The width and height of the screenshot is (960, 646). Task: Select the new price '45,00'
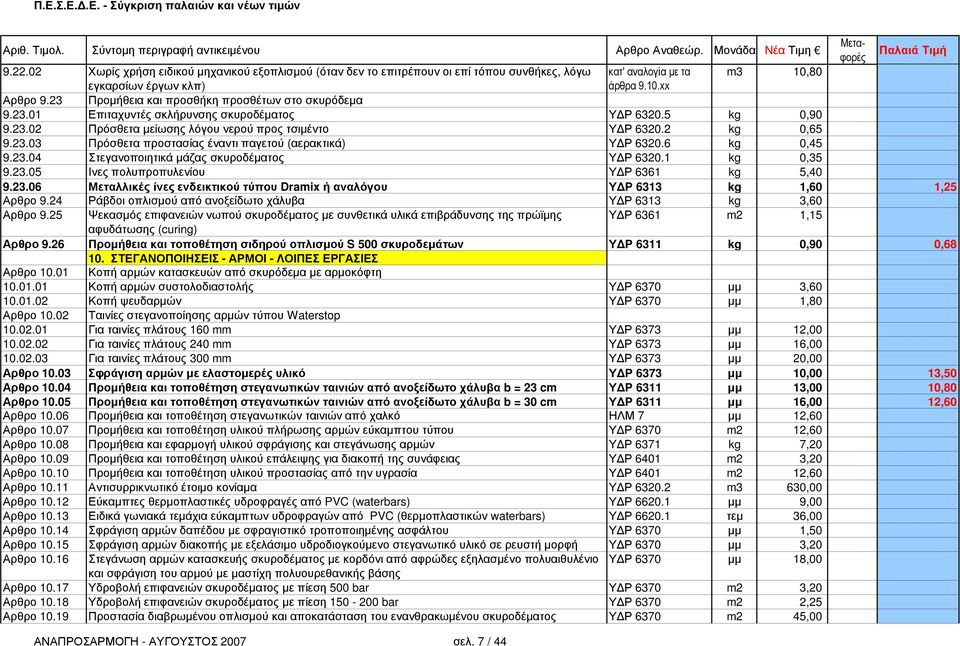(808, 617)
